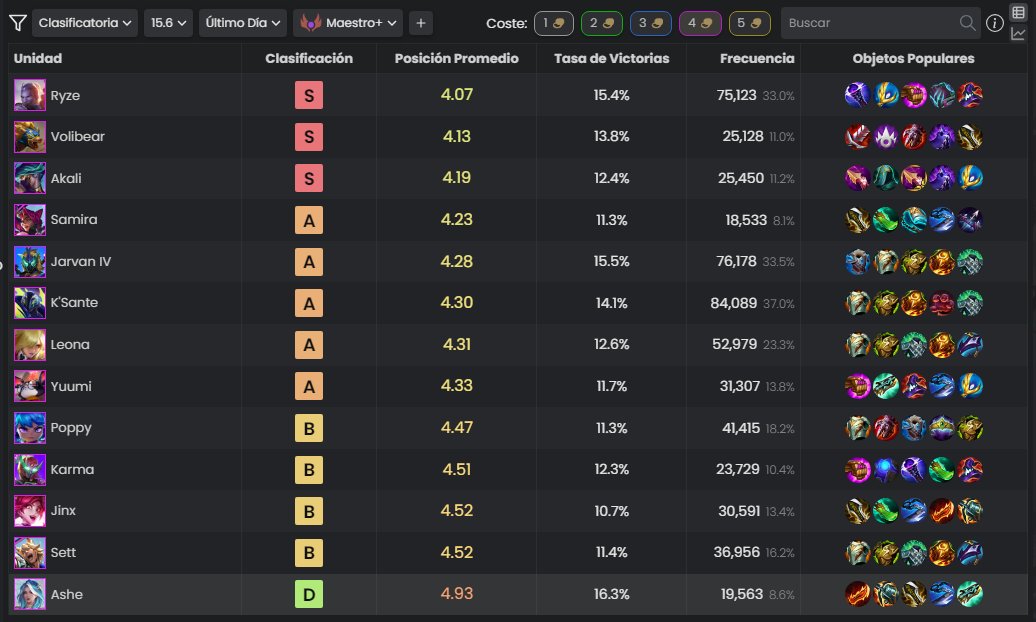Open the Maestro+ rank dropdown
The height and width of the screenshot is (622, 1036).
tap(348, 23)
